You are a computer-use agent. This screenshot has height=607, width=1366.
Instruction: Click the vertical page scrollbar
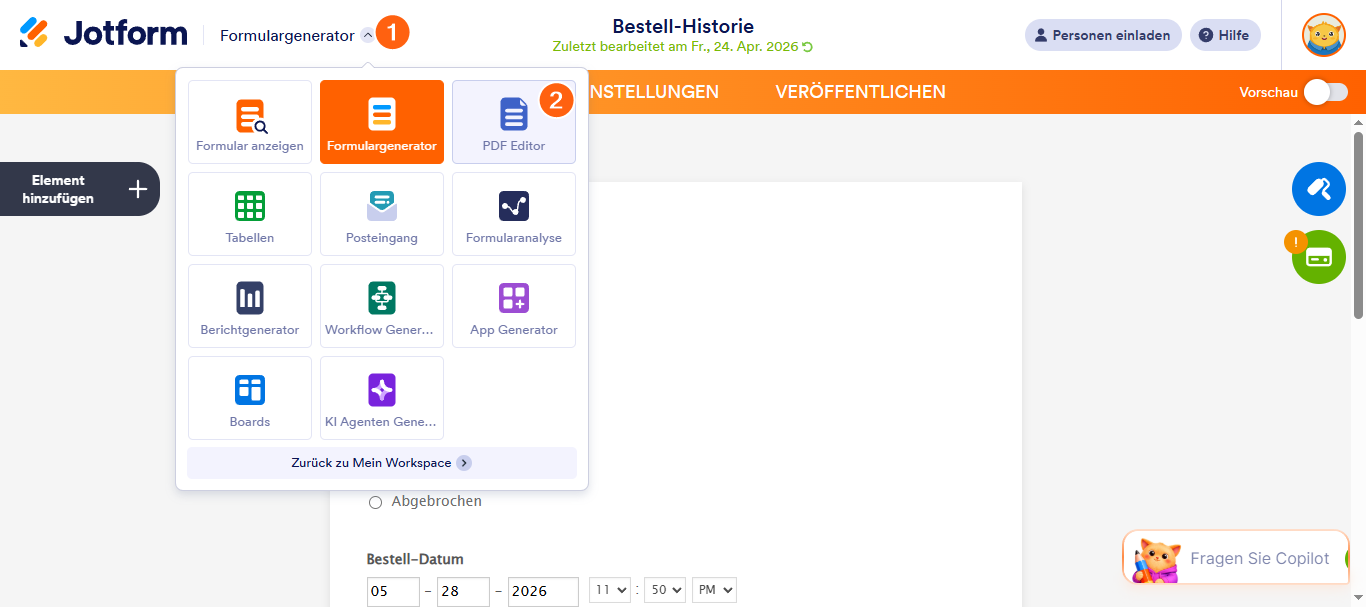tap(1358, 225)
